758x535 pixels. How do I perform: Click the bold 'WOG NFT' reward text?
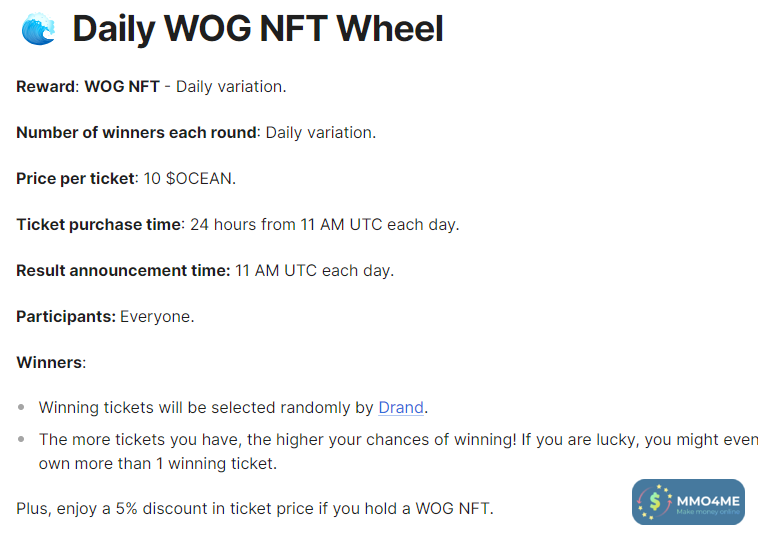121,86
